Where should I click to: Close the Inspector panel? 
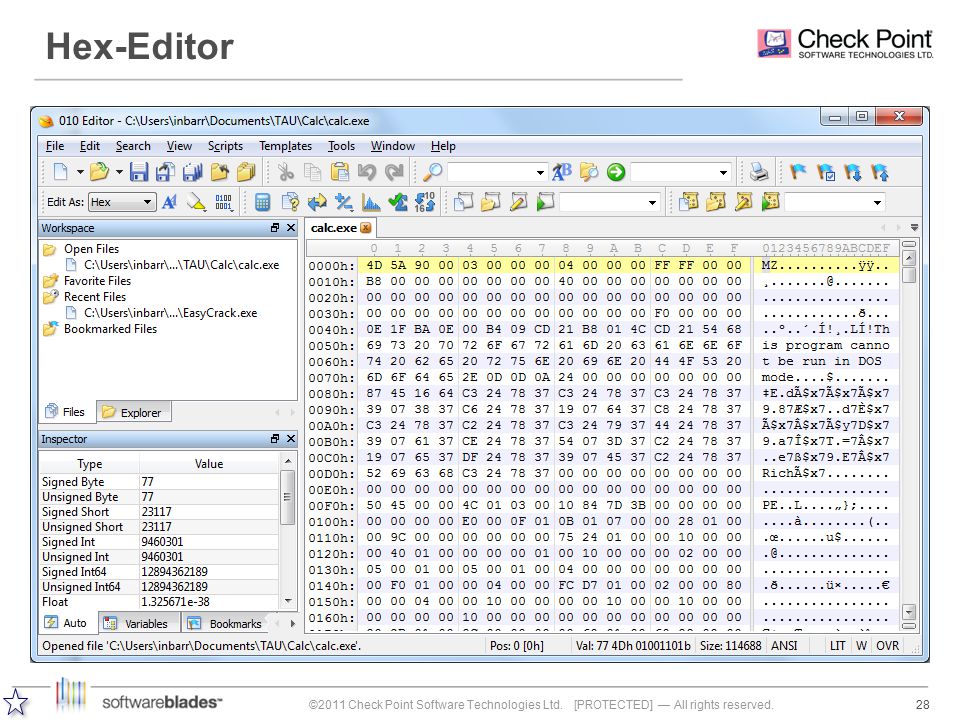(291, 439)
